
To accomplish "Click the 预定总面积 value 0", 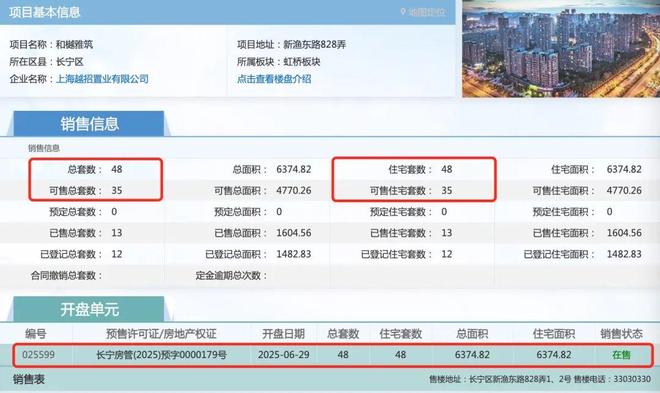I will 279,212.
